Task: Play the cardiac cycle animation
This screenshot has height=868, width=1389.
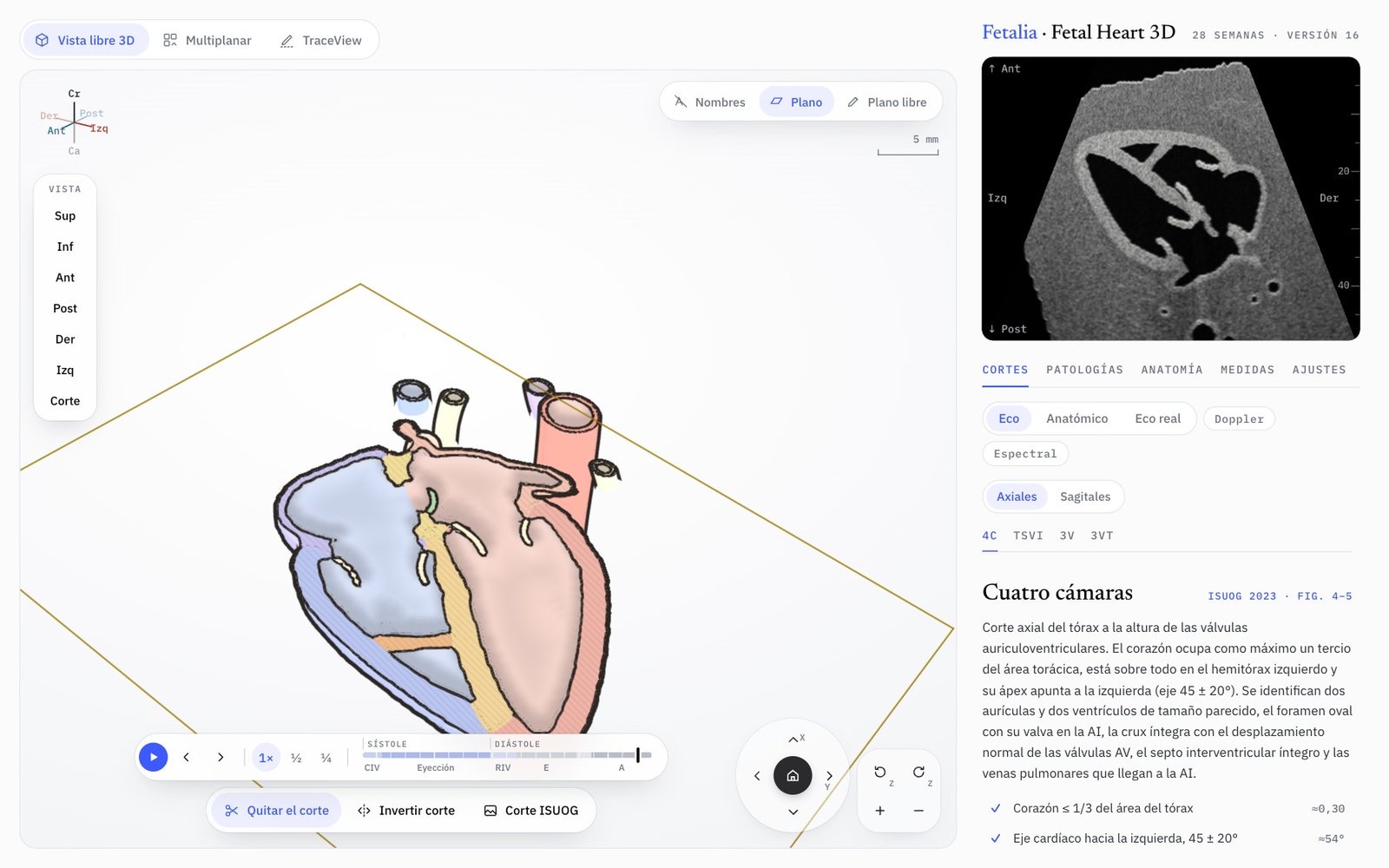Action: pos(154,757)
